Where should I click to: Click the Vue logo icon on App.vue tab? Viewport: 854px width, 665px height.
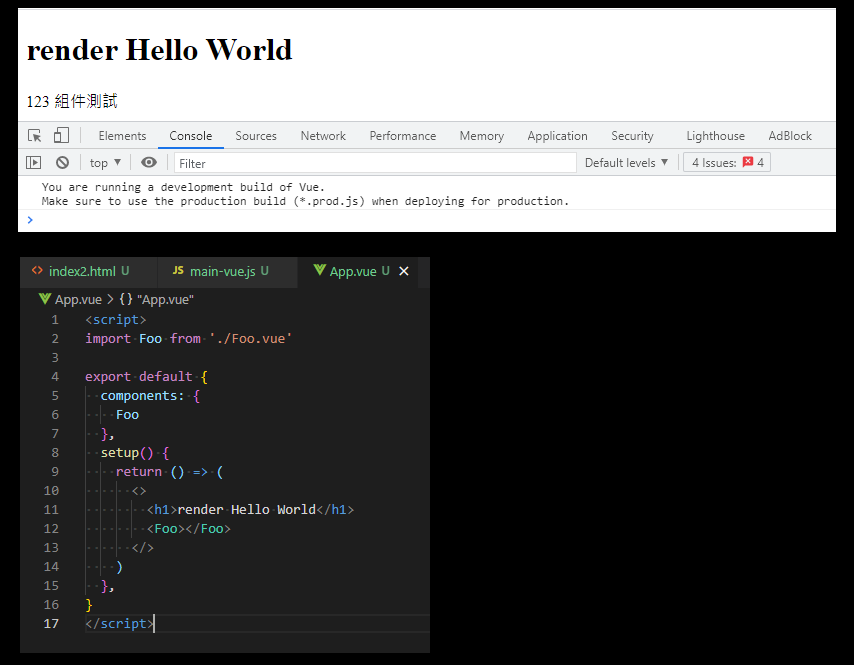[x=320, y=270]
